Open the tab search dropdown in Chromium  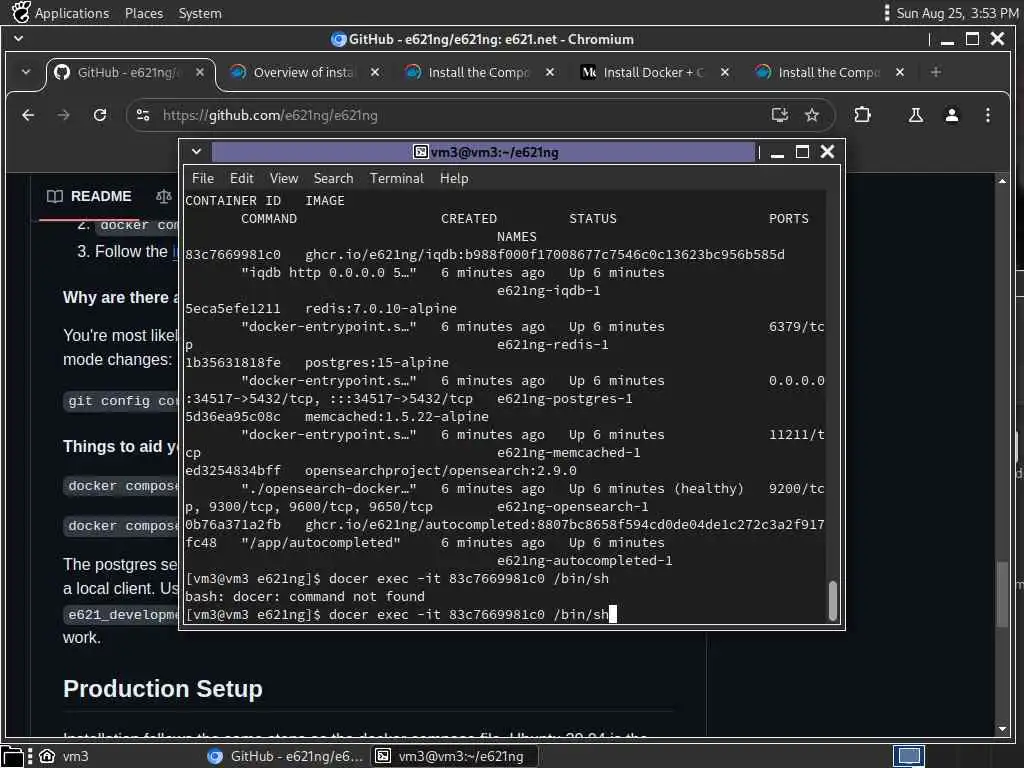[x=25, y=72]
